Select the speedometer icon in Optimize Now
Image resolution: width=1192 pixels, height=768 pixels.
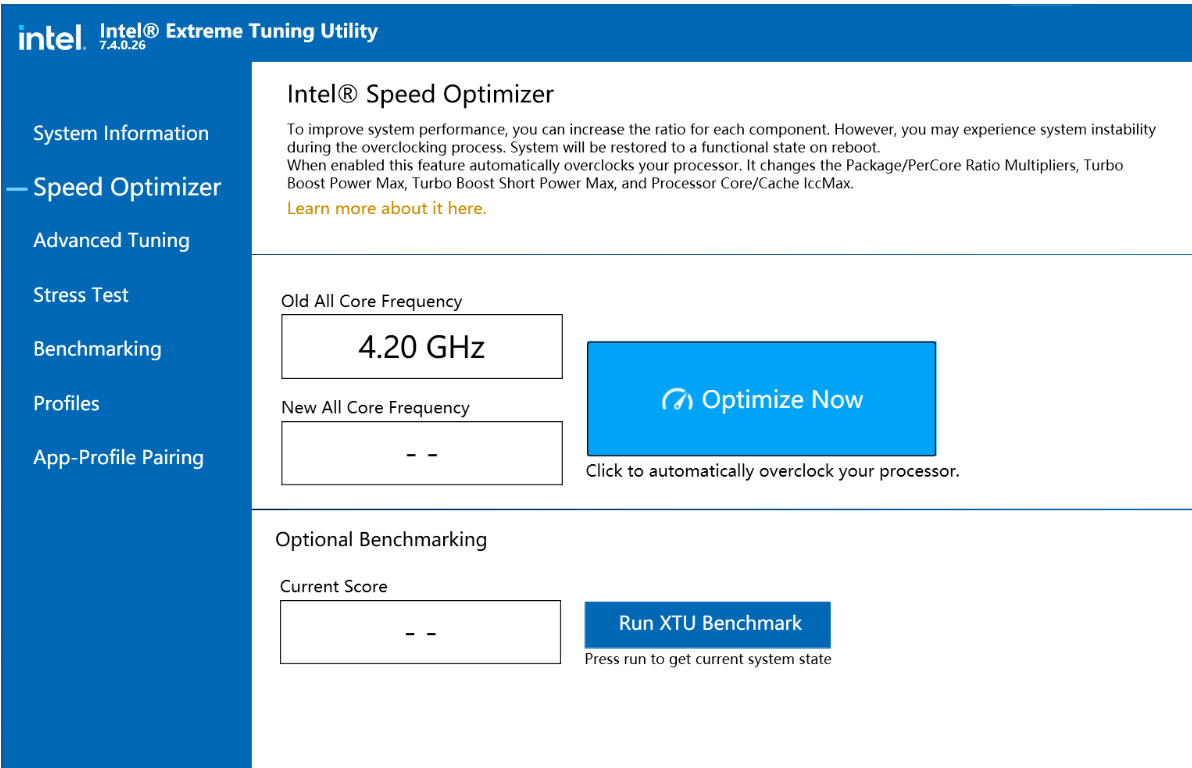(676, 398)
